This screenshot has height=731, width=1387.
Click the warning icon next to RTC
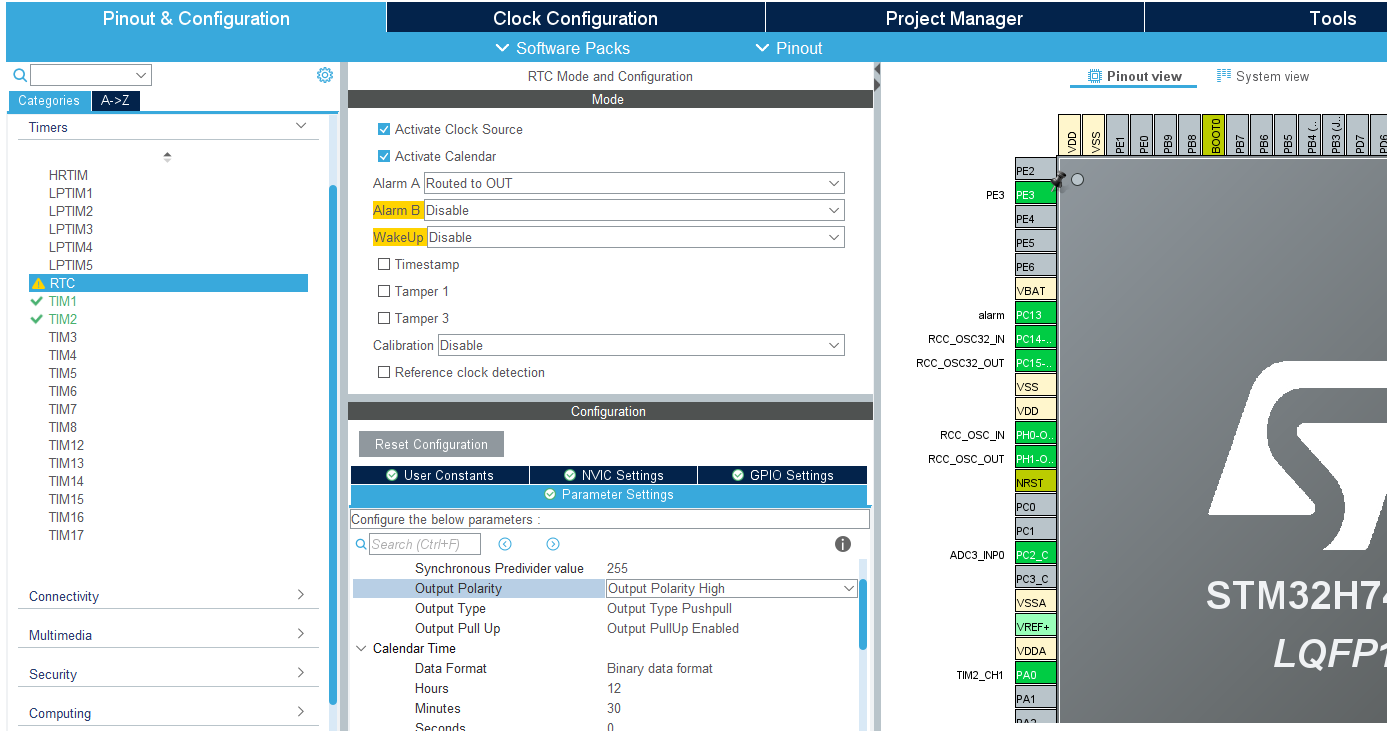click(x=39, y=283)
